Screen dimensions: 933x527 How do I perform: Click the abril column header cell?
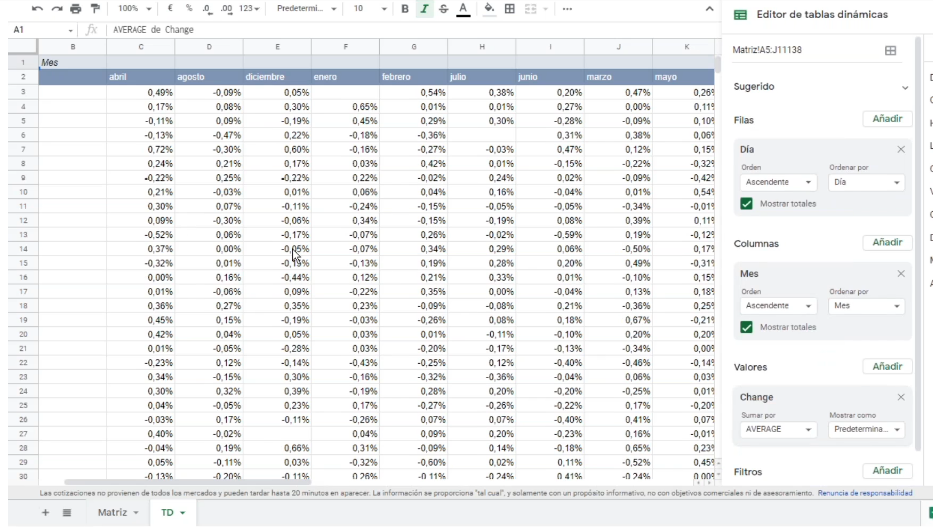140,77
